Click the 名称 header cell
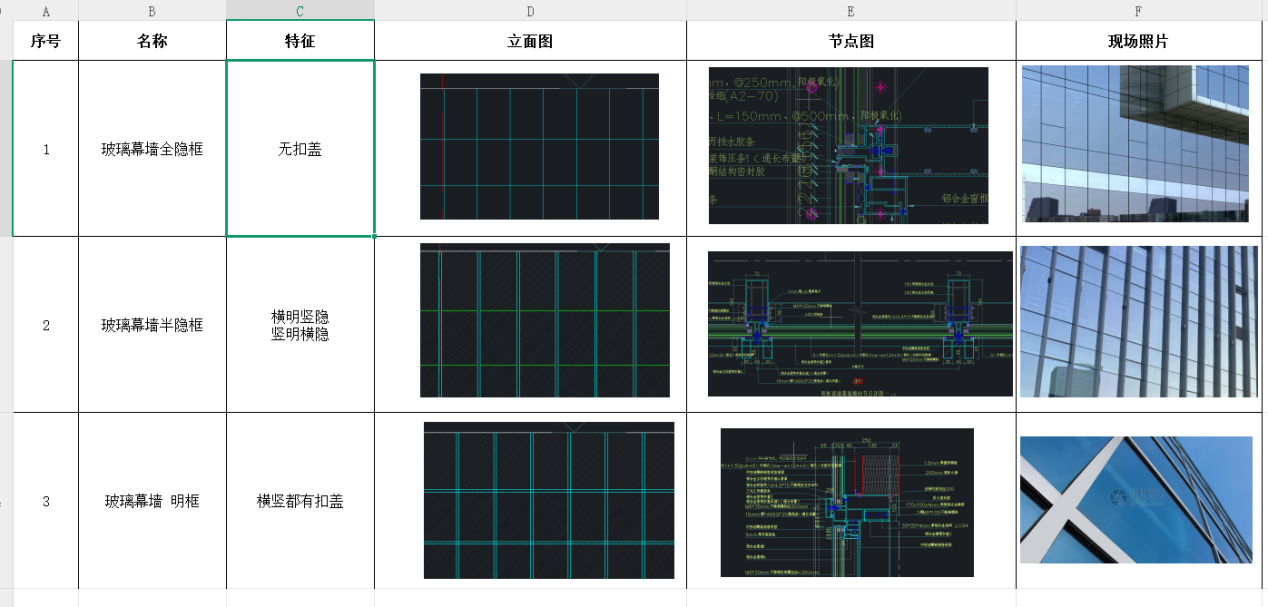Viewport: 1268px width, 607px height. (152, 41)
